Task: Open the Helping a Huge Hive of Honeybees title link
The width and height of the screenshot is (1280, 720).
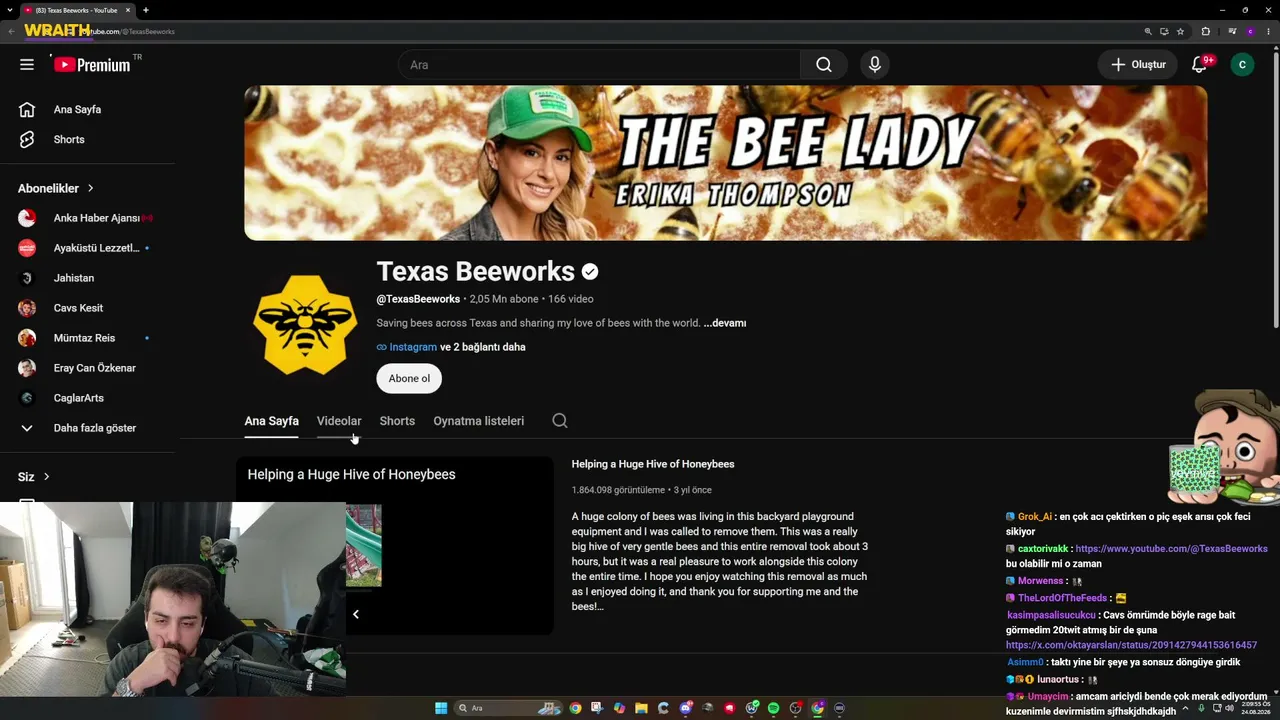Action: [x=653, y=464]
